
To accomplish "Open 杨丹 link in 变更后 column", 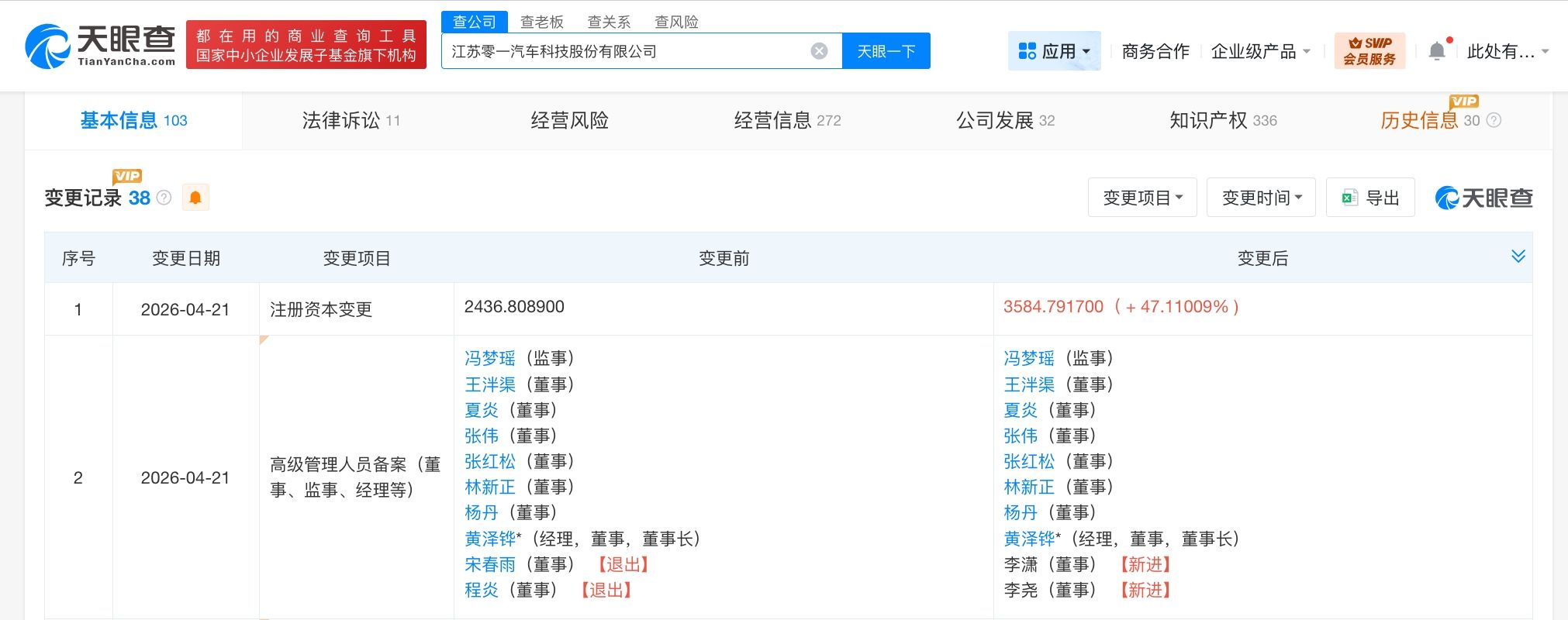I will coord(1020,512).
